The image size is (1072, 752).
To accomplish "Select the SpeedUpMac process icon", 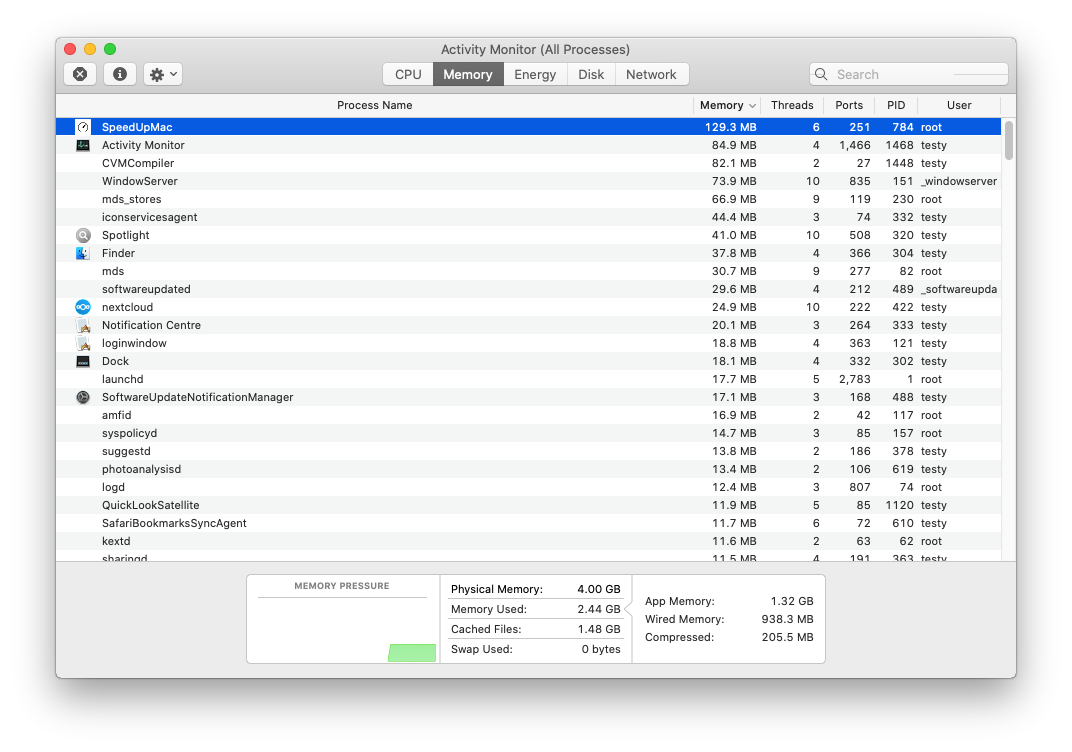I will coord(83,127).
